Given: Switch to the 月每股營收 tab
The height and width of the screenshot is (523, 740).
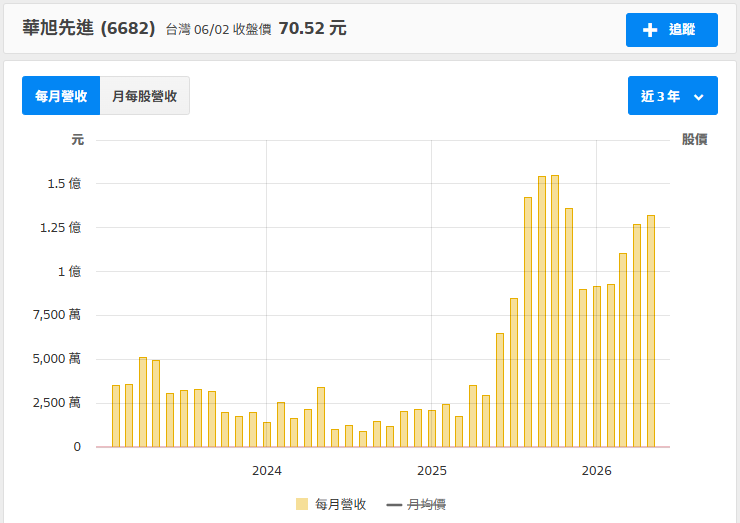Looking at the screenshot, I should click(x=144, y=96).
